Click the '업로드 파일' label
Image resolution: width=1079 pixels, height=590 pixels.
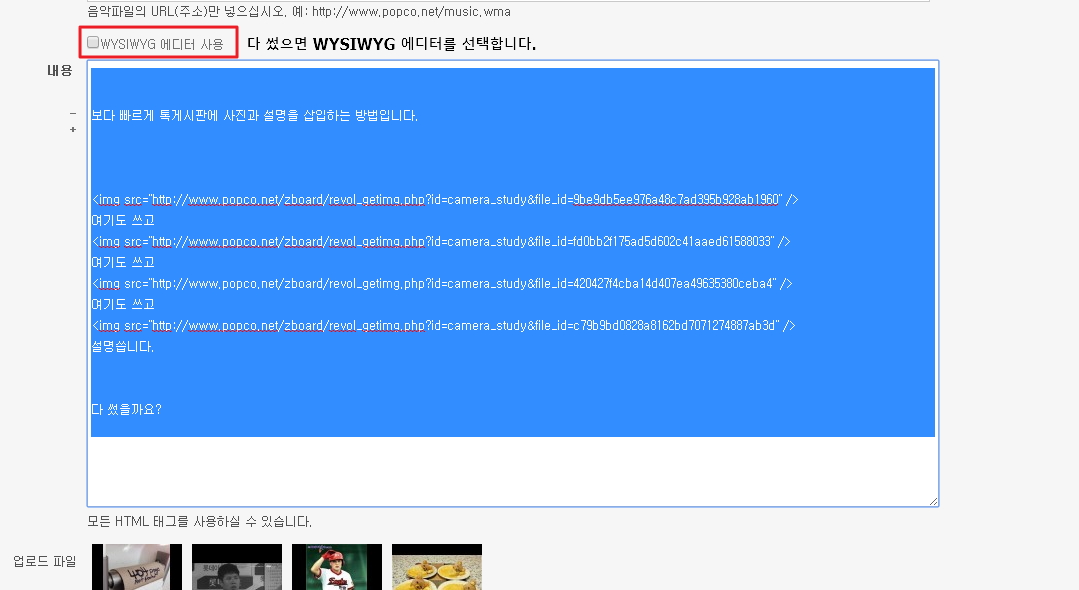tap(44, 561)
